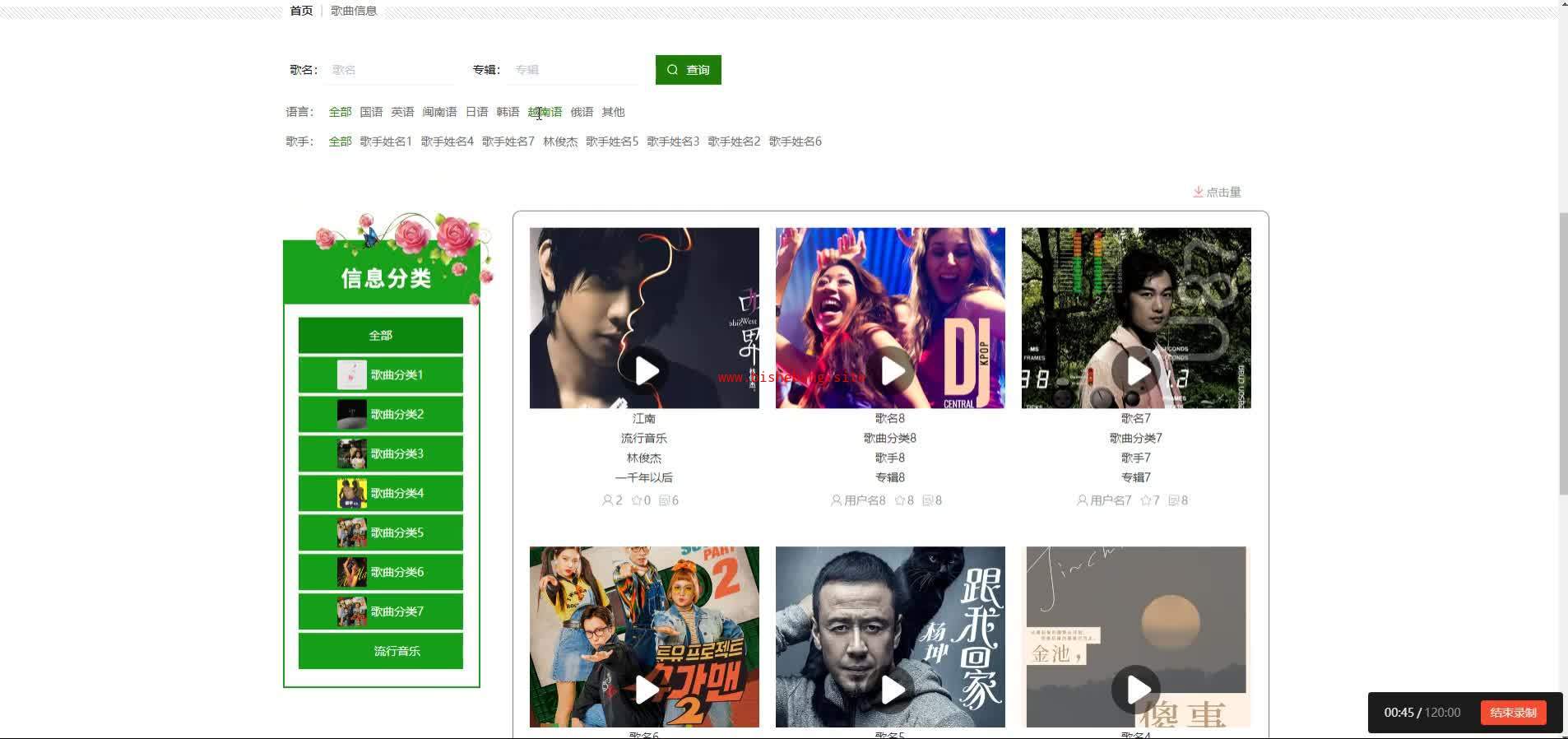Screen dimensions: 1568x739
Task: Click the star icon under 歌名8
Action: (899, 500)
